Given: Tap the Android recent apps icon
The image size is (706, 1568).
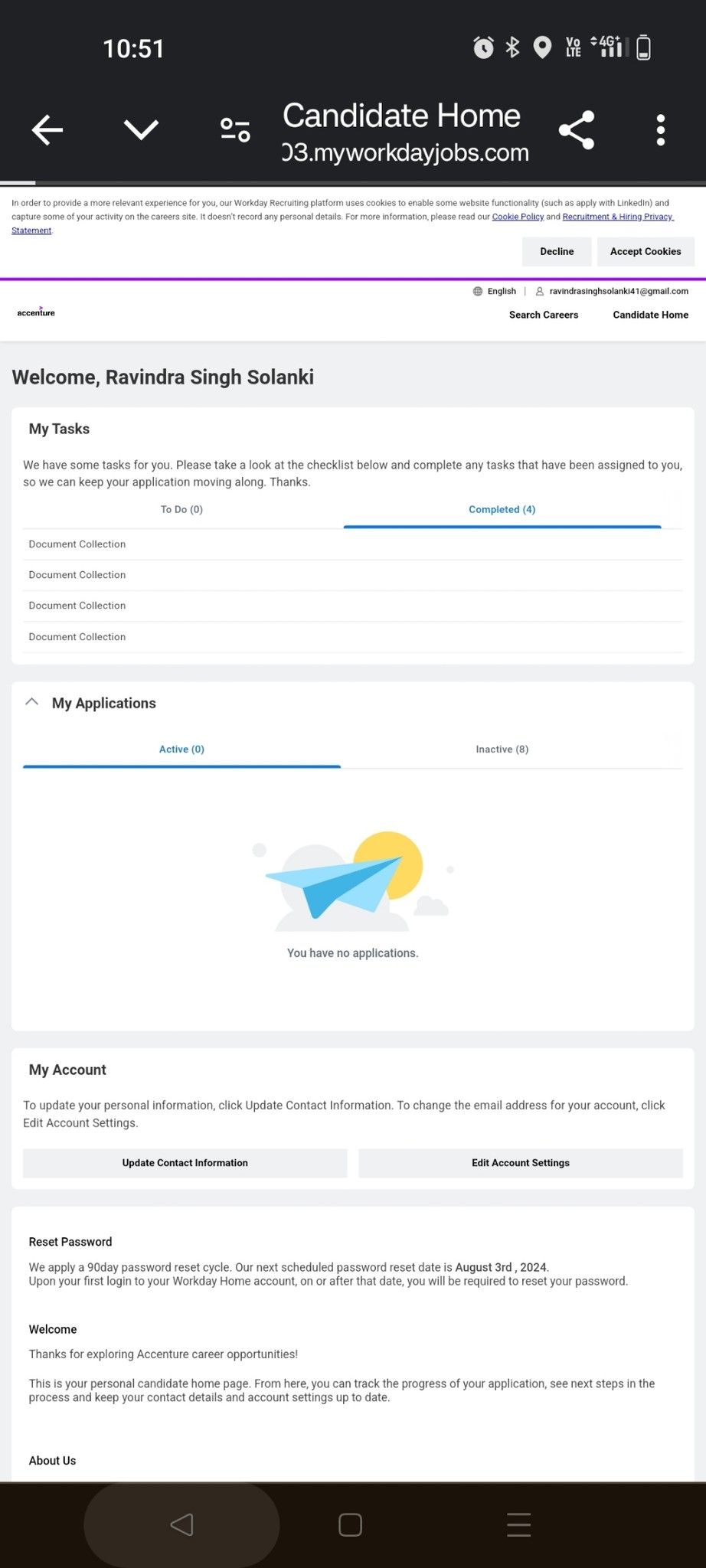Looking at the screenshot, I should click(x=518, y=1524).
